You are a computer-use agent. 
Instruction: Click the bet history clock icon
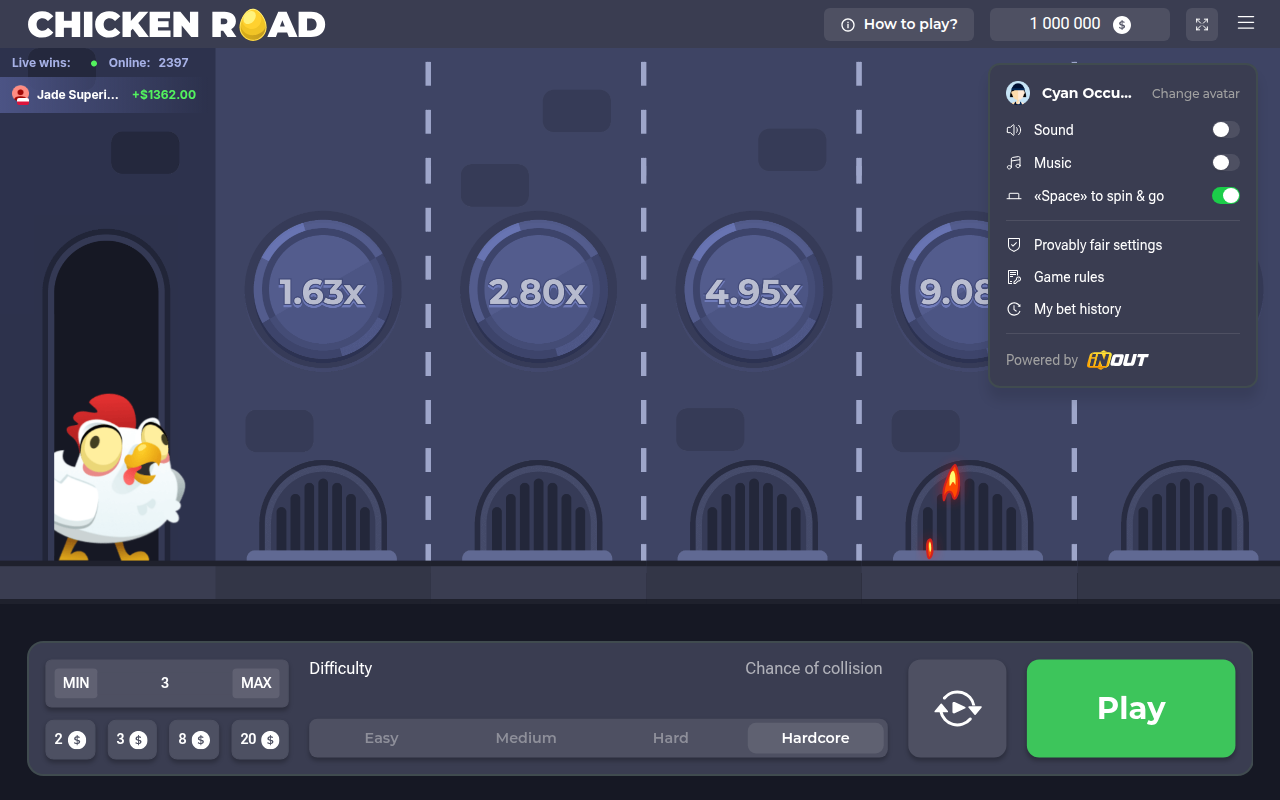pos(1014,309)
